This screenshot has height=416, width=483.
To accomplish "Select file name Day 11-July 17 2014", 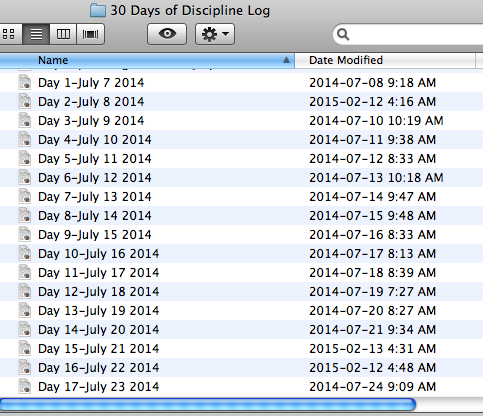I will (99, 273).
